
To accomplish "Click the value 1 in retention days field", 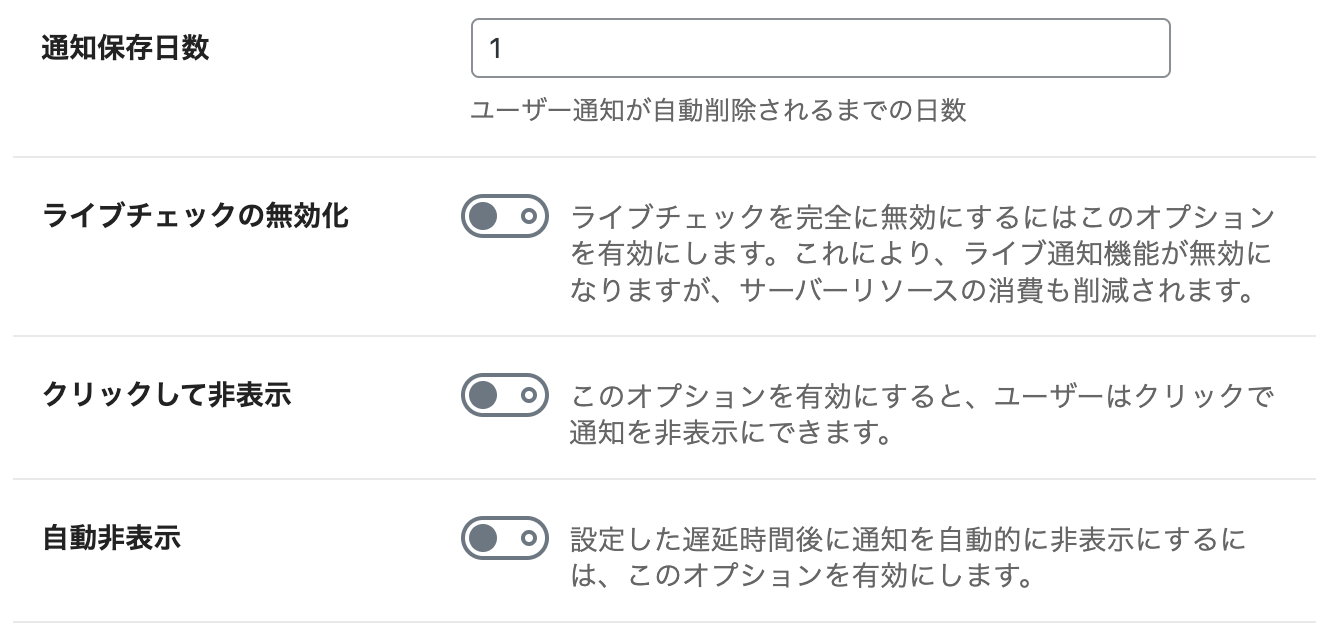I will pyautogui.click(x=494, y=48).
